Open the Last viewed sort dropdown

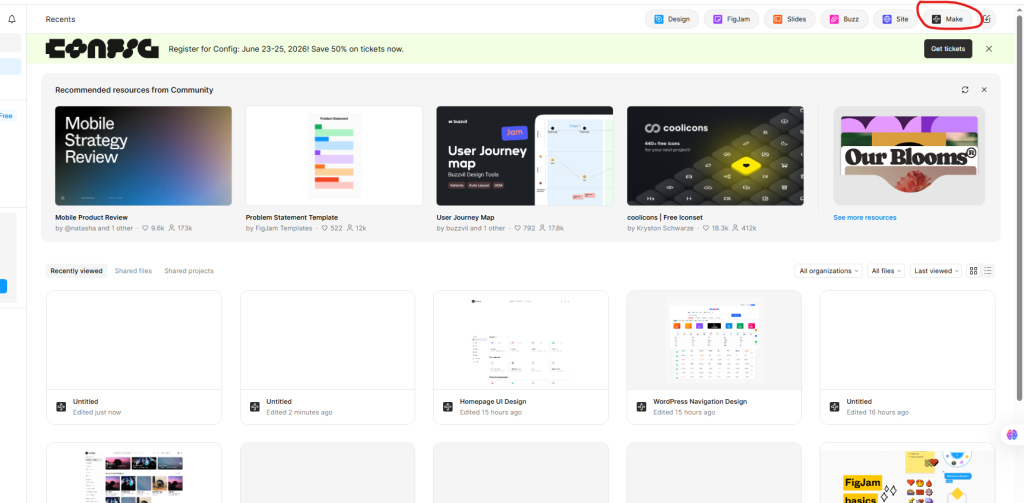click(937, 271)
